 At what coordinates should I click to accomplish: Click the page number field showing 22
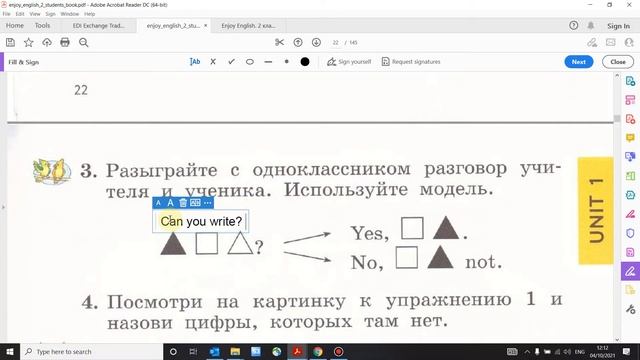pos(336,42)
